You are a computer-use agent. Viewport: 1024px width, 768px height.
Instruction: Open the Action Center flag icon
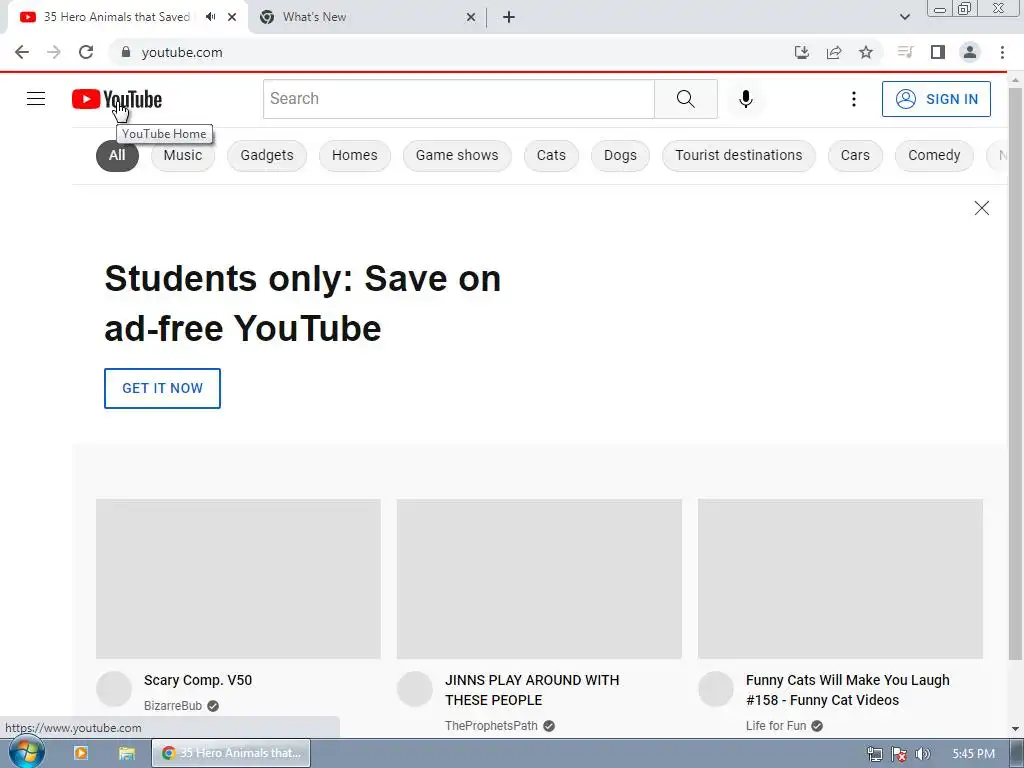point(899,754)
